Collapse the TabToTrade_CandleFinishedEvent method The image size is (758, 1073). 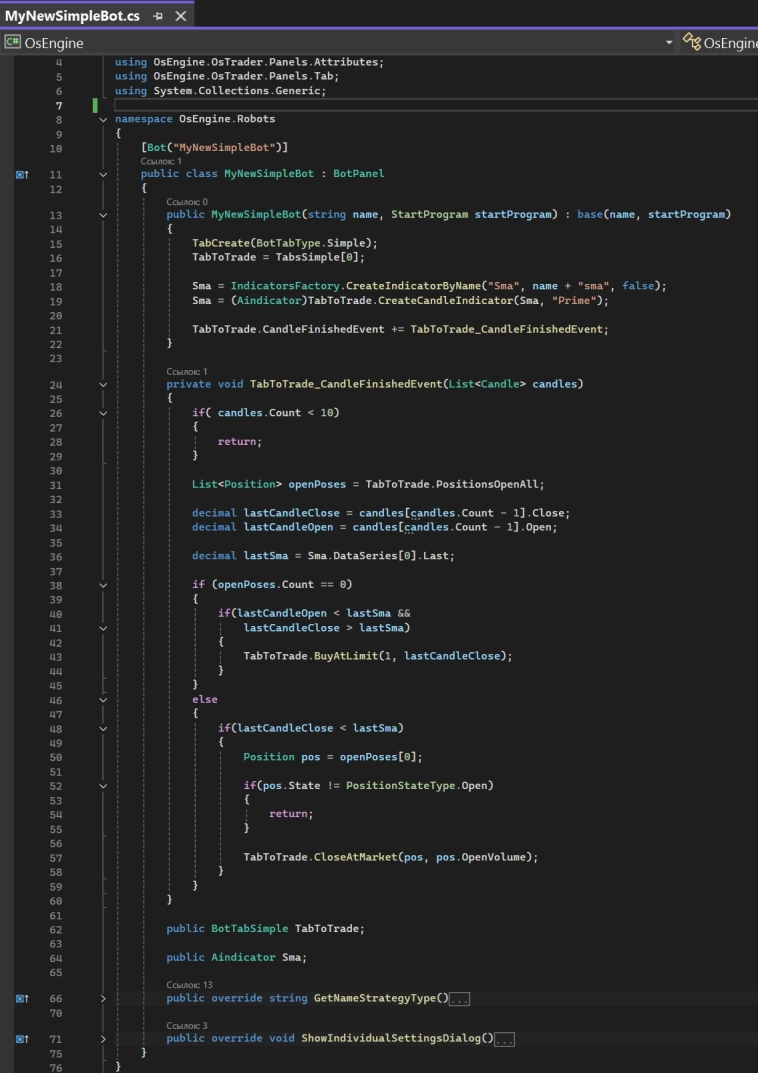pyautogui.click(x=104, y=384)
